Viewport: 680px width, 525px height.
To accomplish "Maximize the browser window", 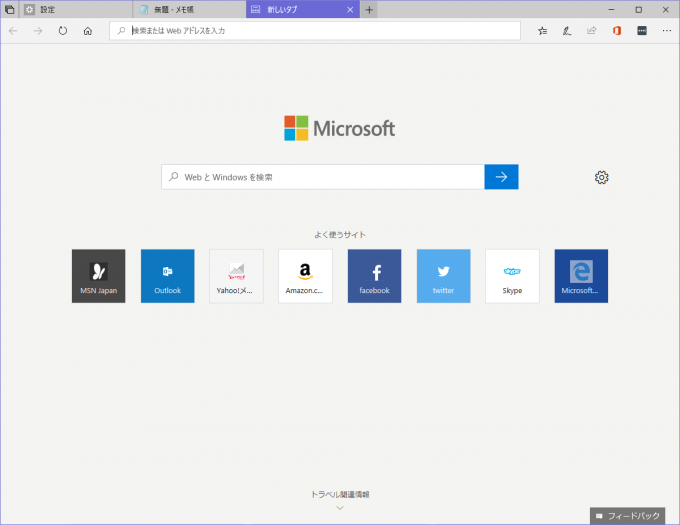I will (x=638, y=10).
